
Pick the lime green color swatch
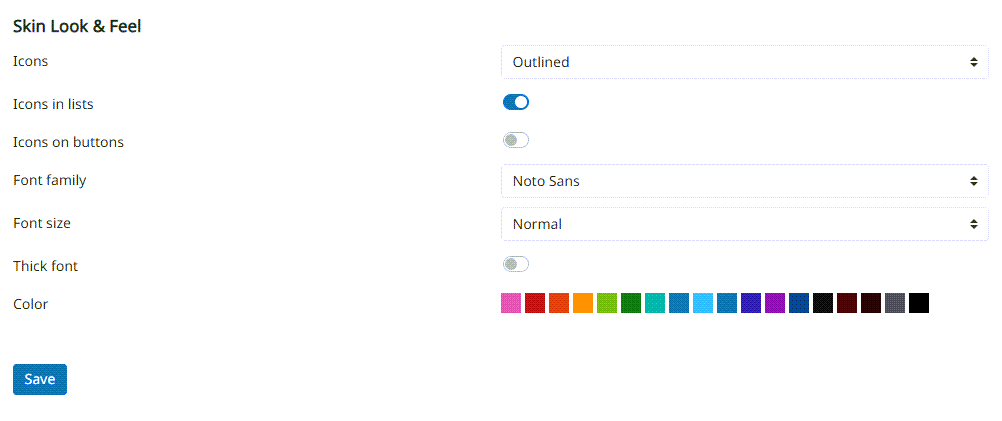[x=607, y=303]
